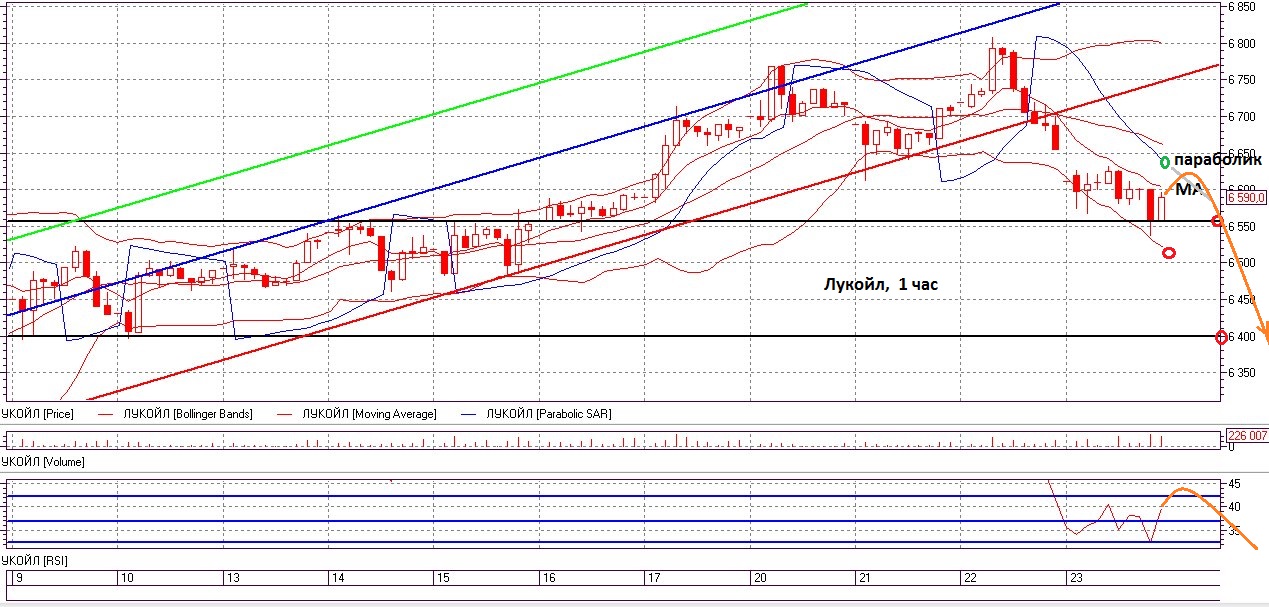Click date label 22 on time axis
Image resolution: width=1269 pixels, height=607 pixels.
point(968,578)
